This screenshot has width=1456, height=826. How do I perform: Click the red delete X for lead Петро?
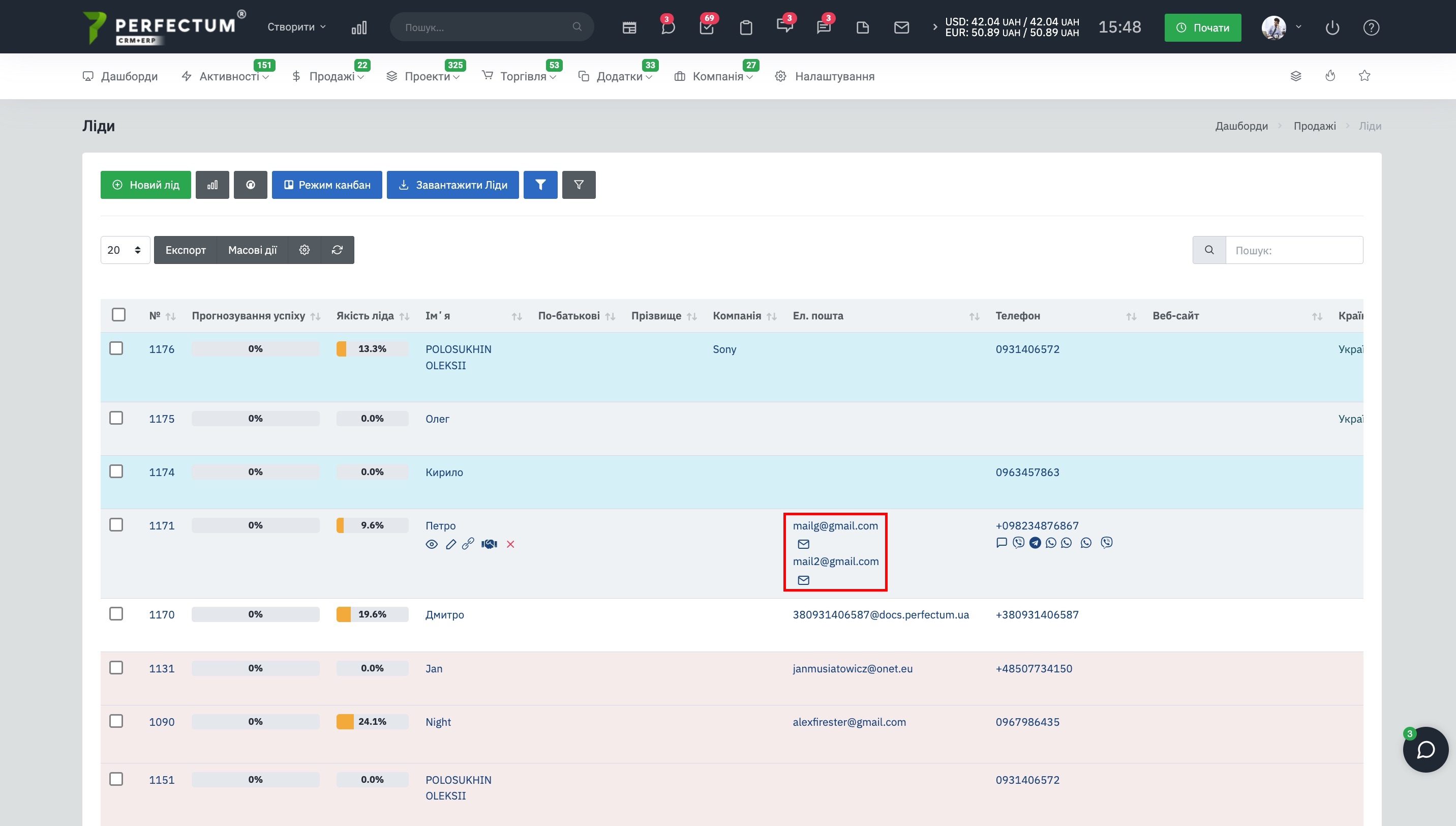tap(510, 544)
